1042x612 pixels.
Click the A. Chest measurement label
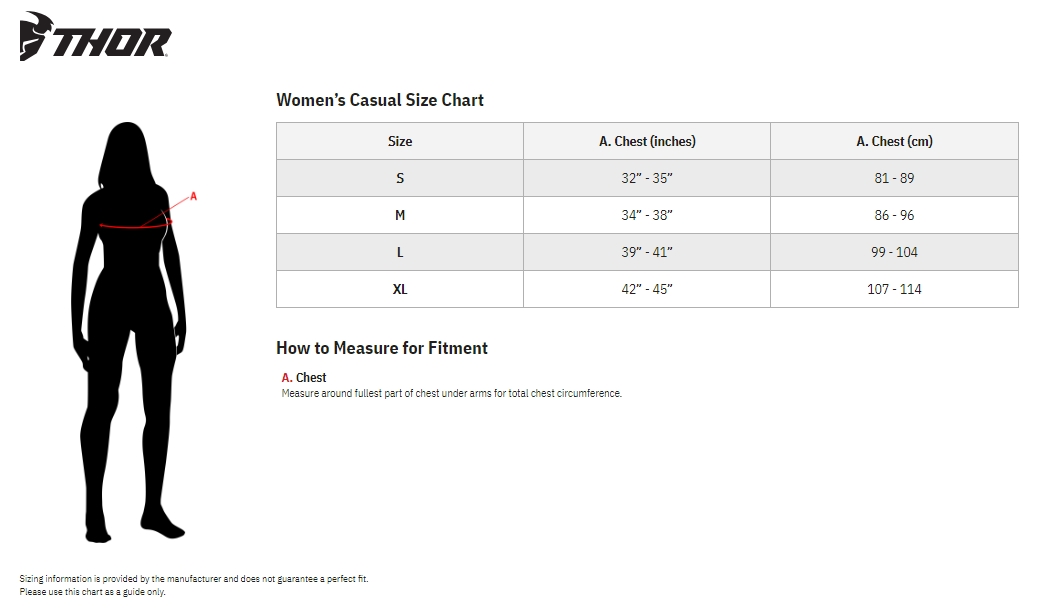coord(305,377)
